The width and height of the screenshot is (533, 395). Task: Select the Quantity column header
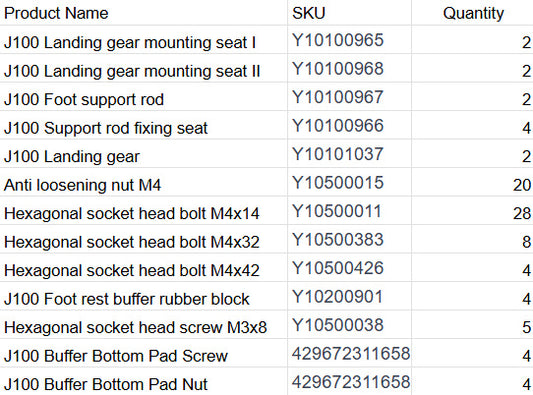[472, 12]
